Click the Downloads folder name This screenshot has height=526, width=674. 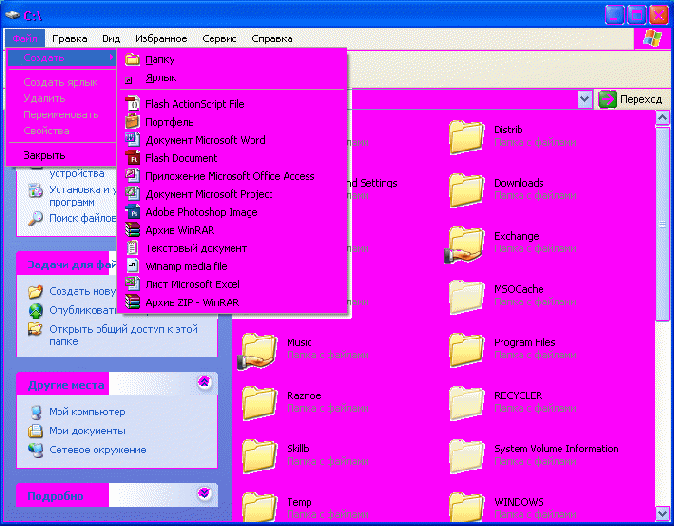coord(519,183)
